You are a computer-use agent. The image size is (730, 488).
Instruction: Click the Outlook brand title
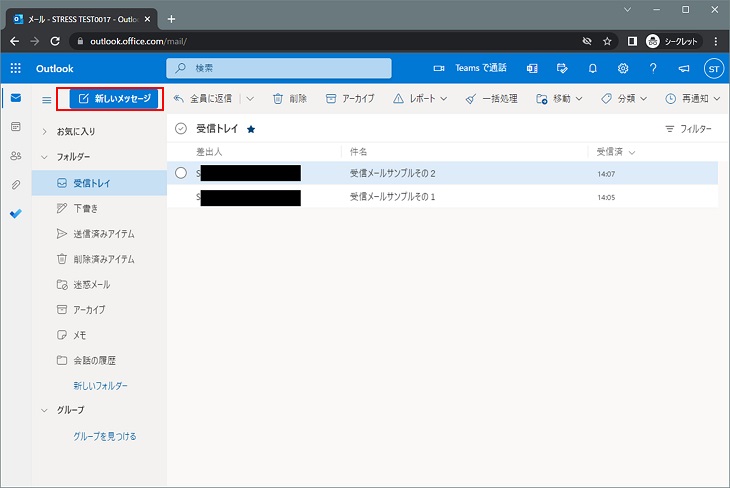click(54, 68)
